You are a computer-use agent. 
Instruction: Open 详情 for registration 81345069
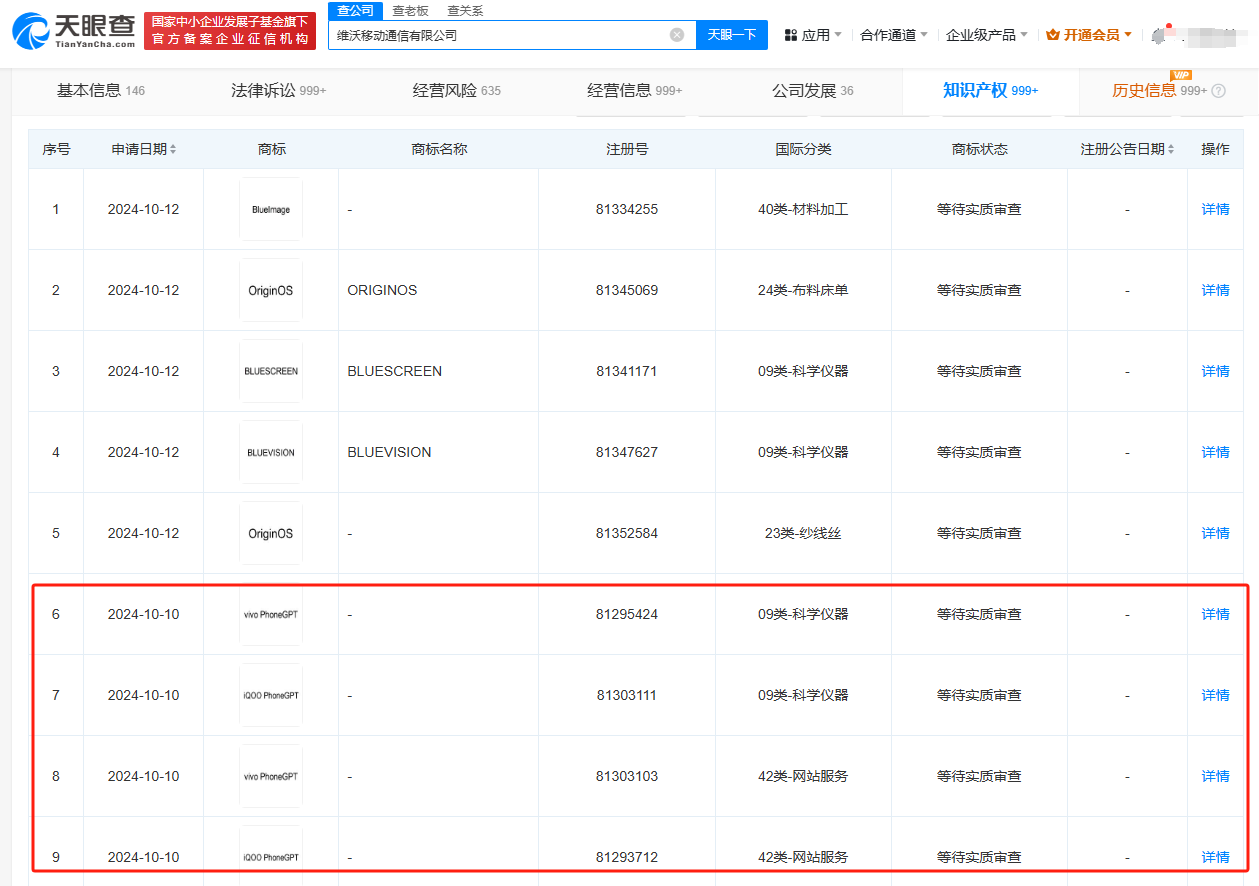[x=1215, y=290]
